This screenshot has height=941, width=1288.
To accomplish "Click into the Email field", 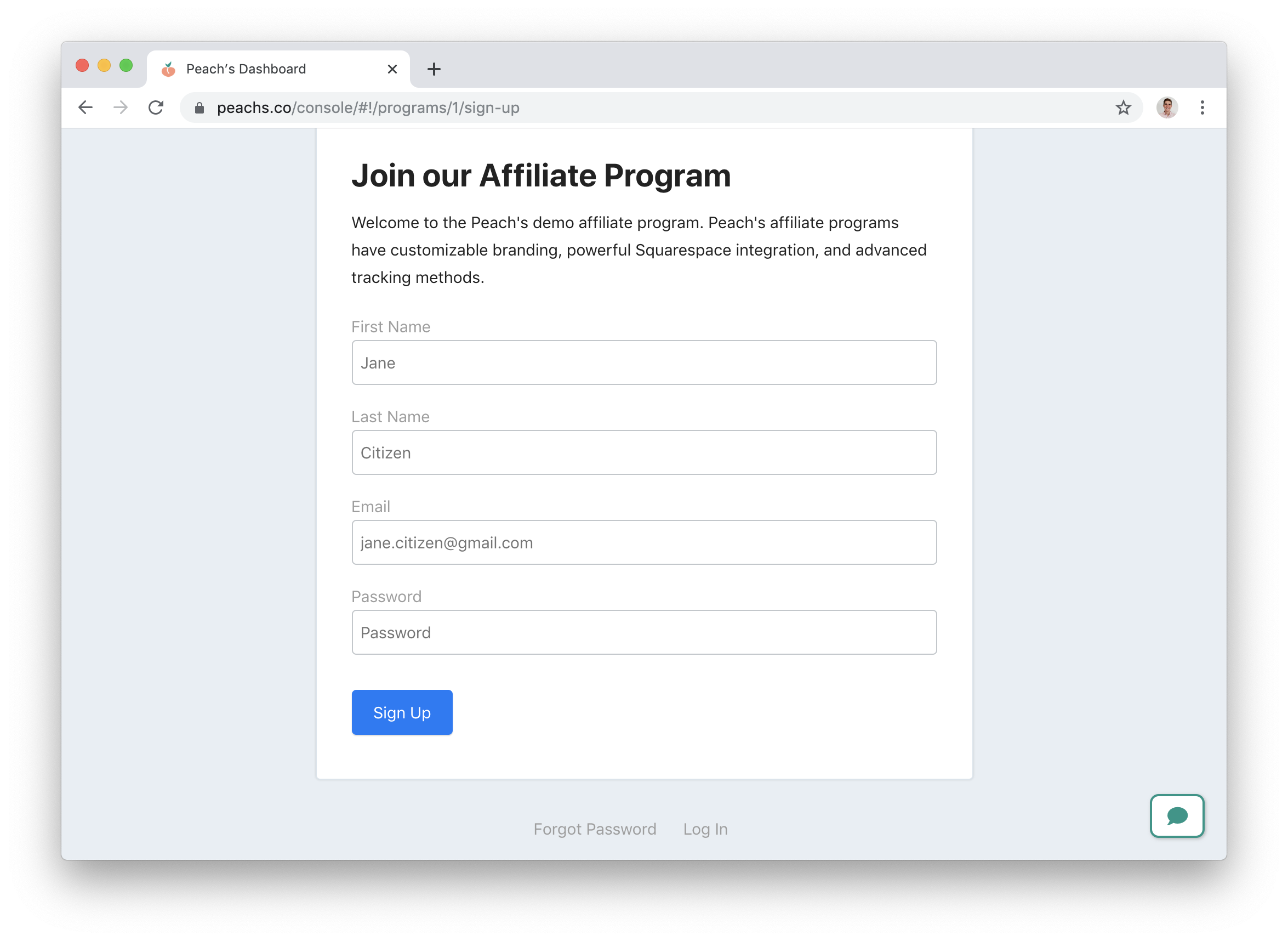I will 643,543.
